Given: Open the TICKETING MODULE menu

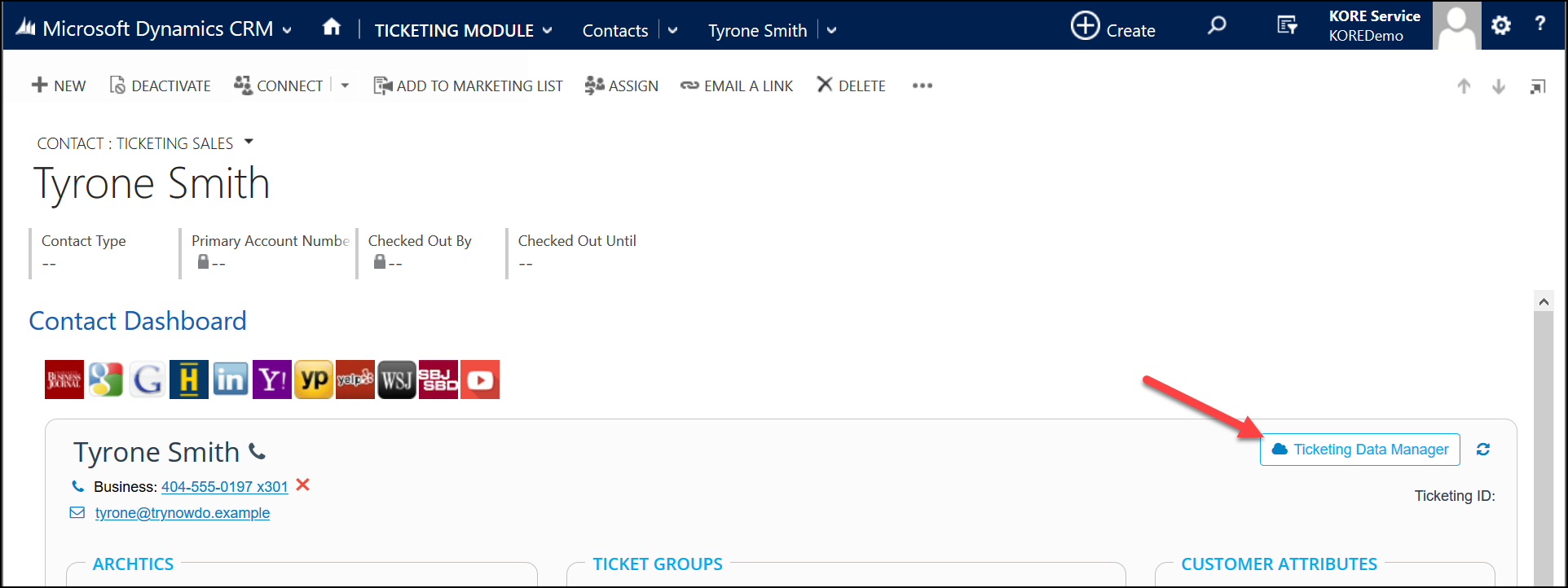Looking at the screenshot, I should [x=463, y=30].
